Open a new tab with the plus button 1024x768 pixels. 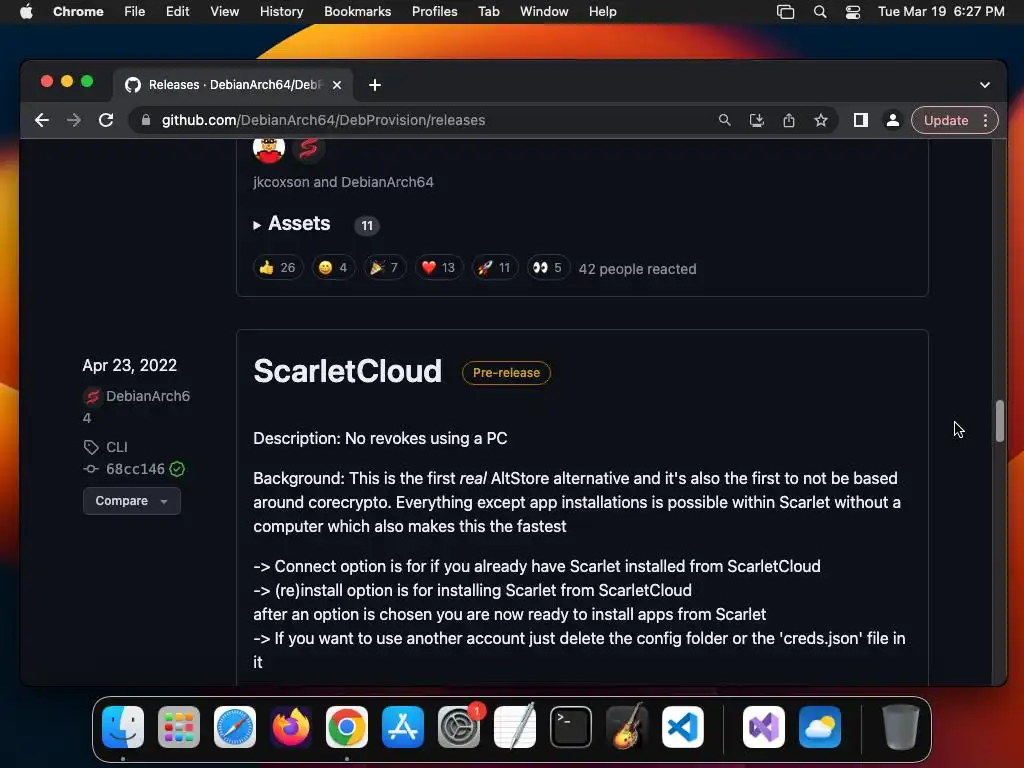coord(374,85)
